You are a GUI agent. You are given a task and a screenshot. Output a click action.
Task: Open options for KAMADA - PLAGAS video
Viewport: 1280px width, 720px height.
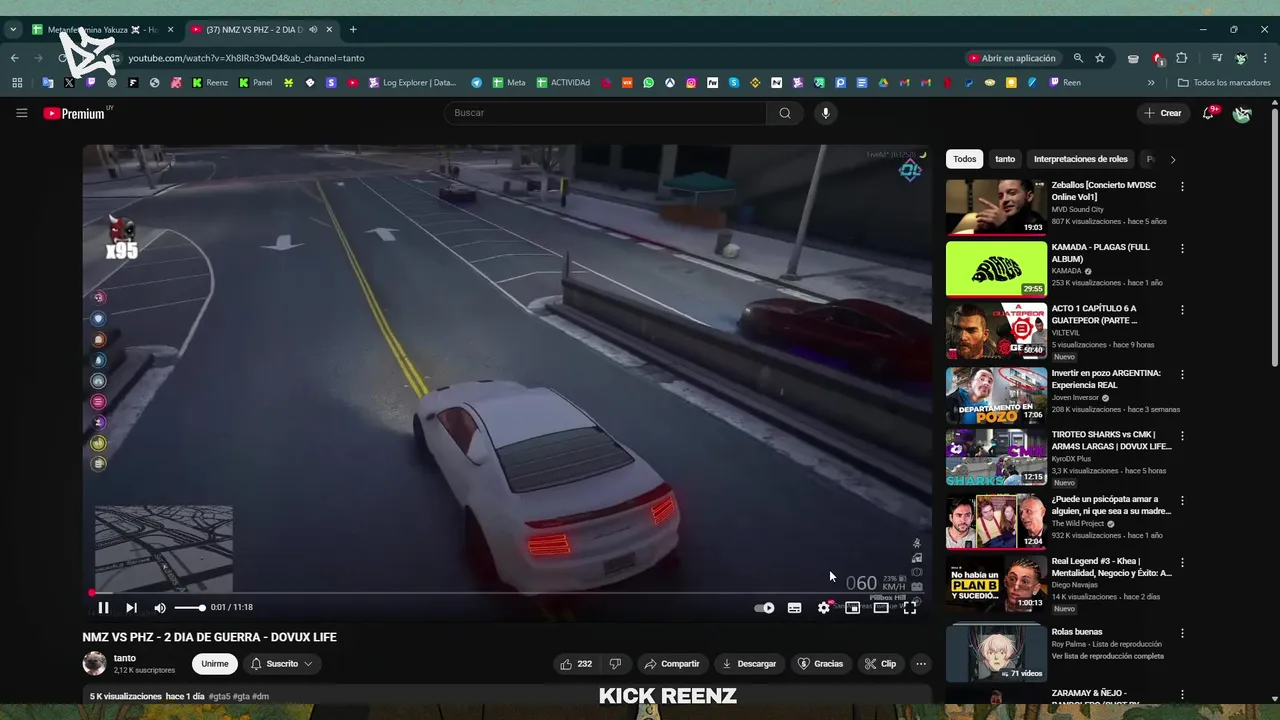tap(1182, 249)
